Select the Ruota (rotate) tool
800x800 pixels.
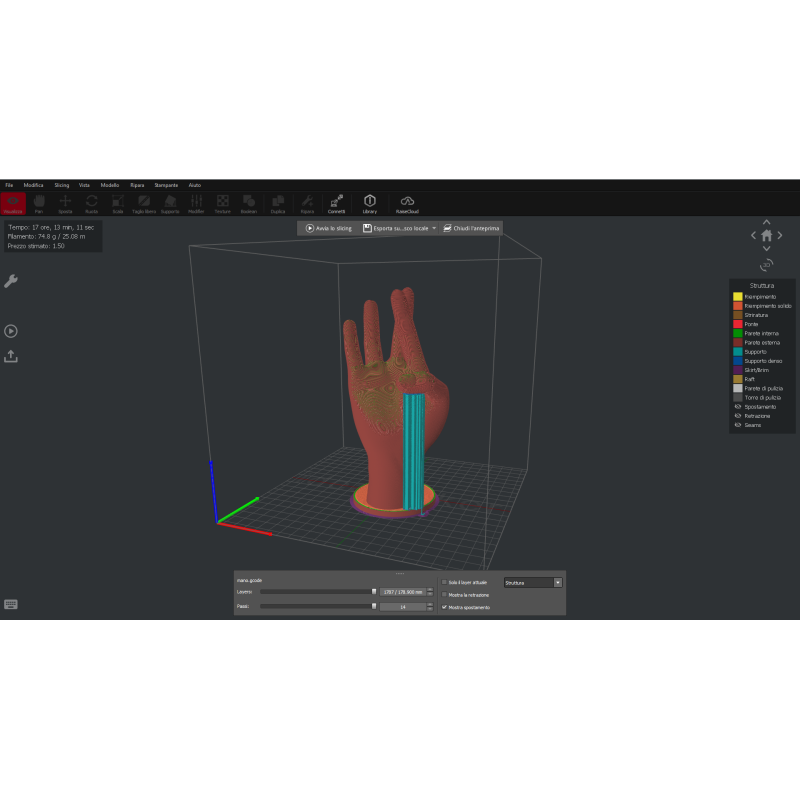pos(91,203)
